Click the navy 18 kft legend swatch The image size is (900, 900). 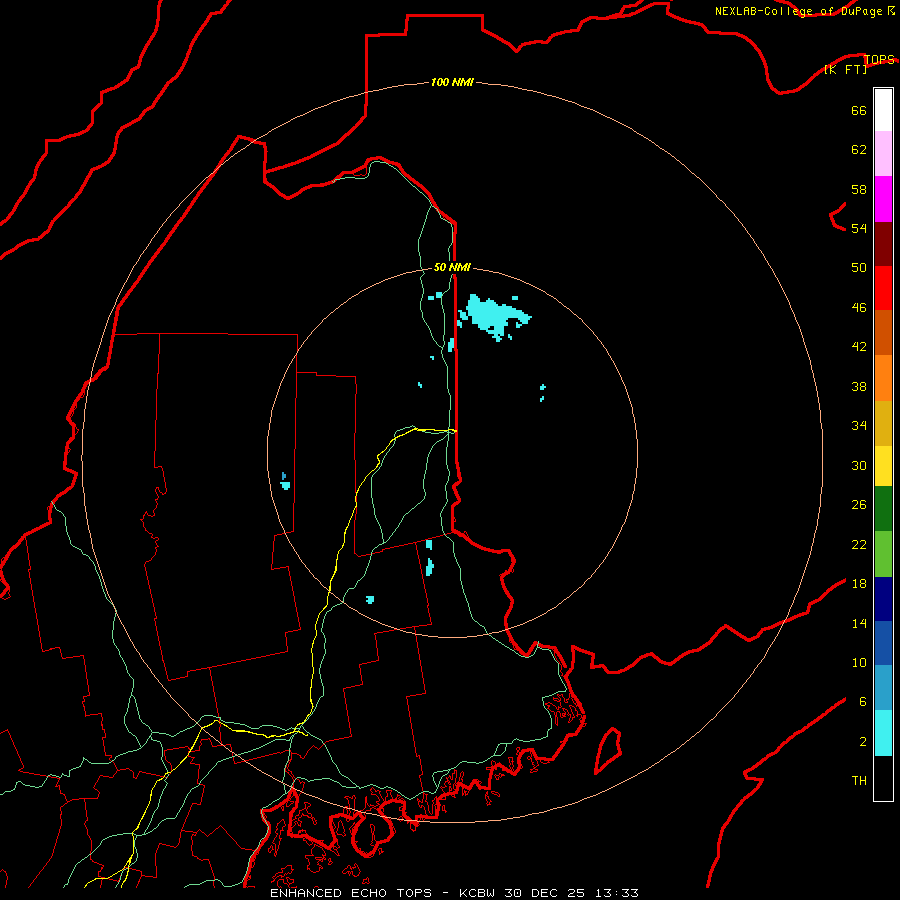point(883,599)
